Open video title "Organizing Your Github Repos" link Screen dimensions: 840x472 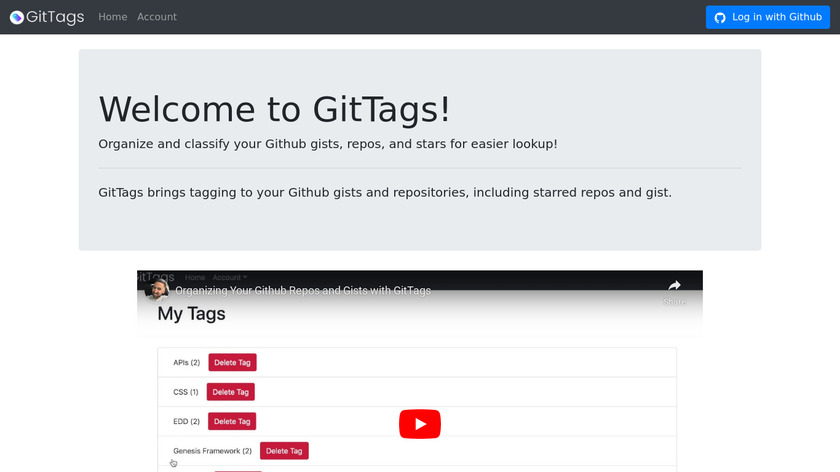coord(303,290)
